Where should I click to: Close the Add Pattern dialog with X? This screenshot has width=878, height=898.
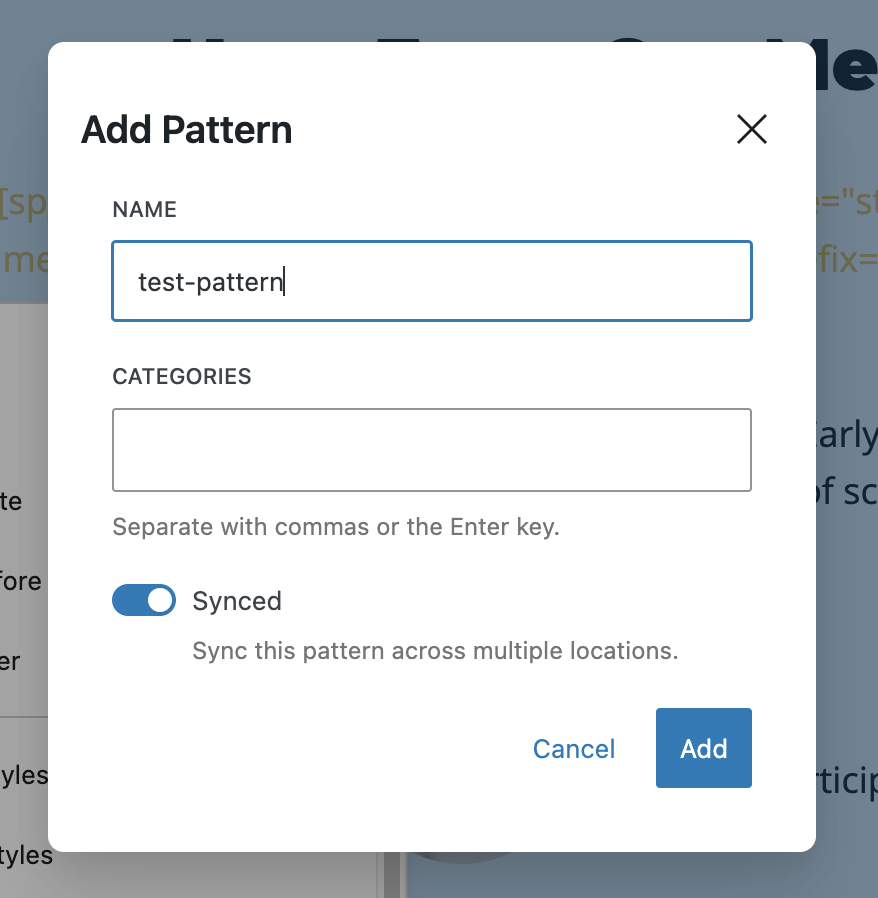tap(751, 129)
